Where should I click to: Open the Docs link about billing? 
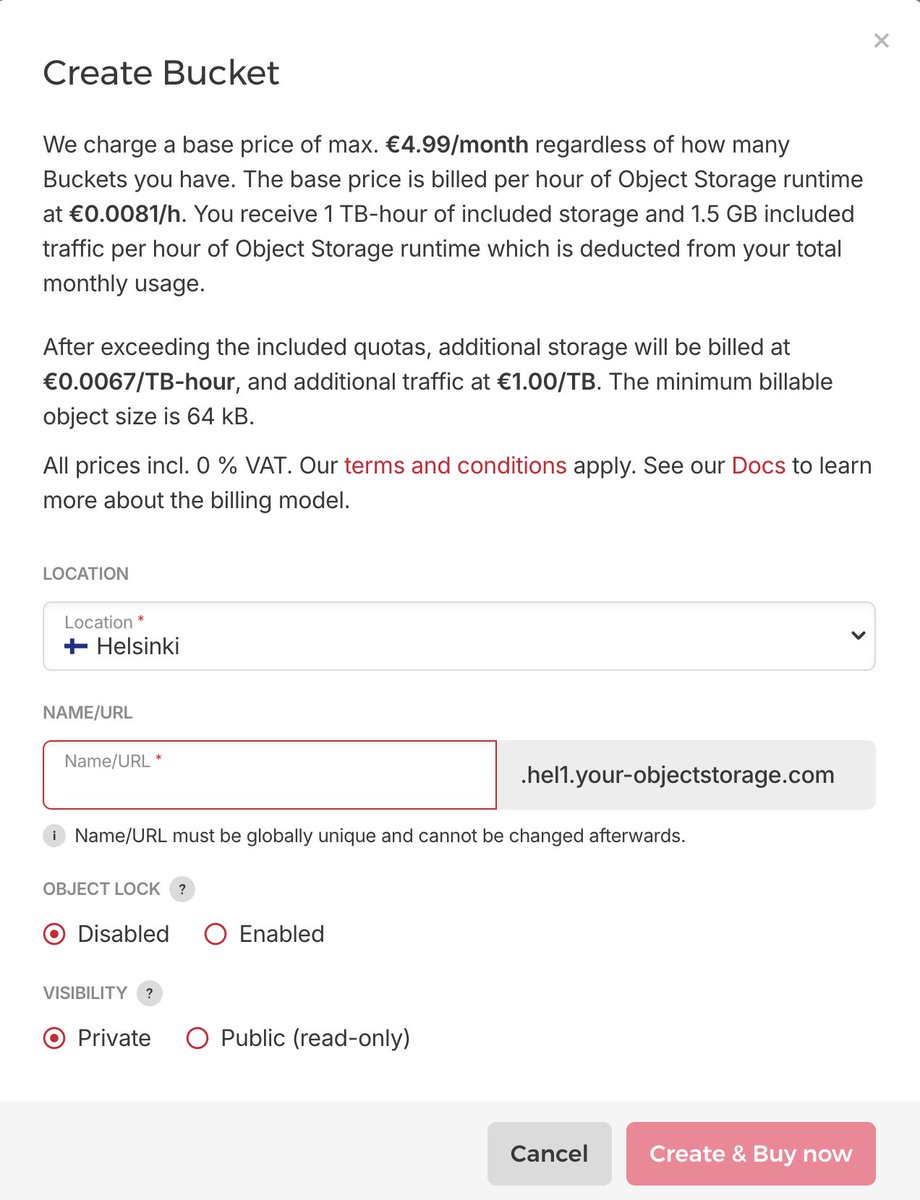(x=759, y=465)
